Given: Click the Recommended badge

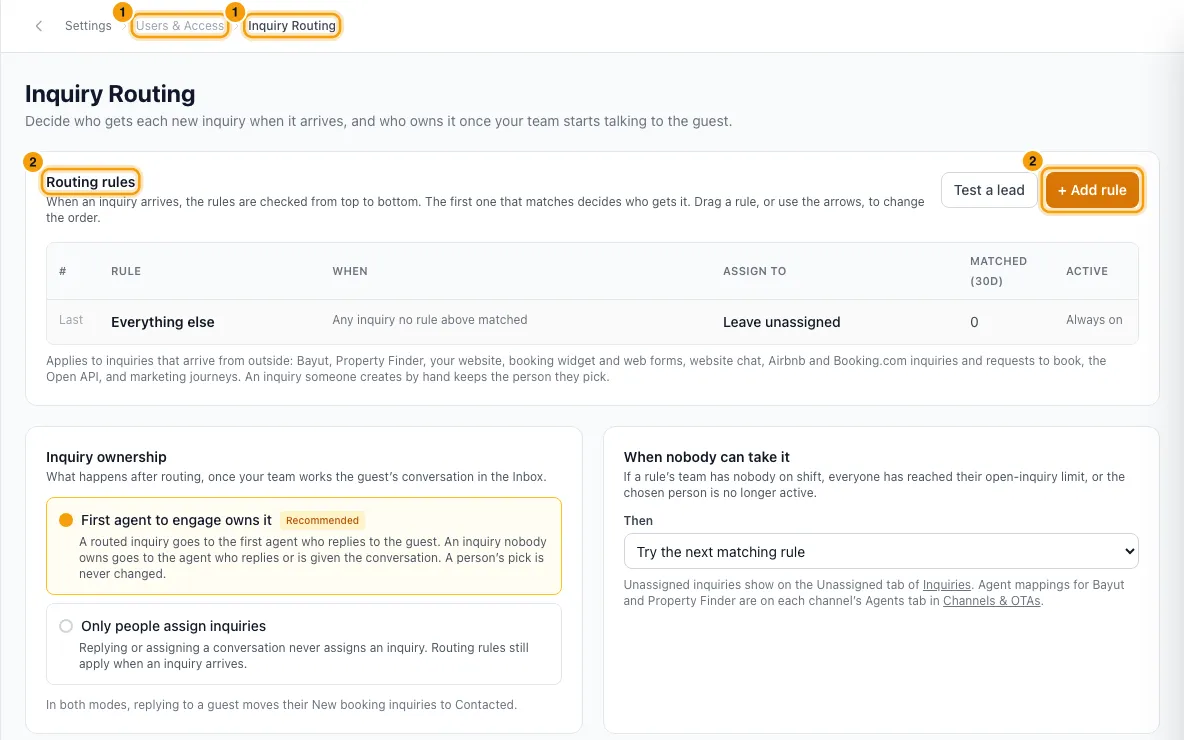Looking at the screenshot, I should click(322, 520).
